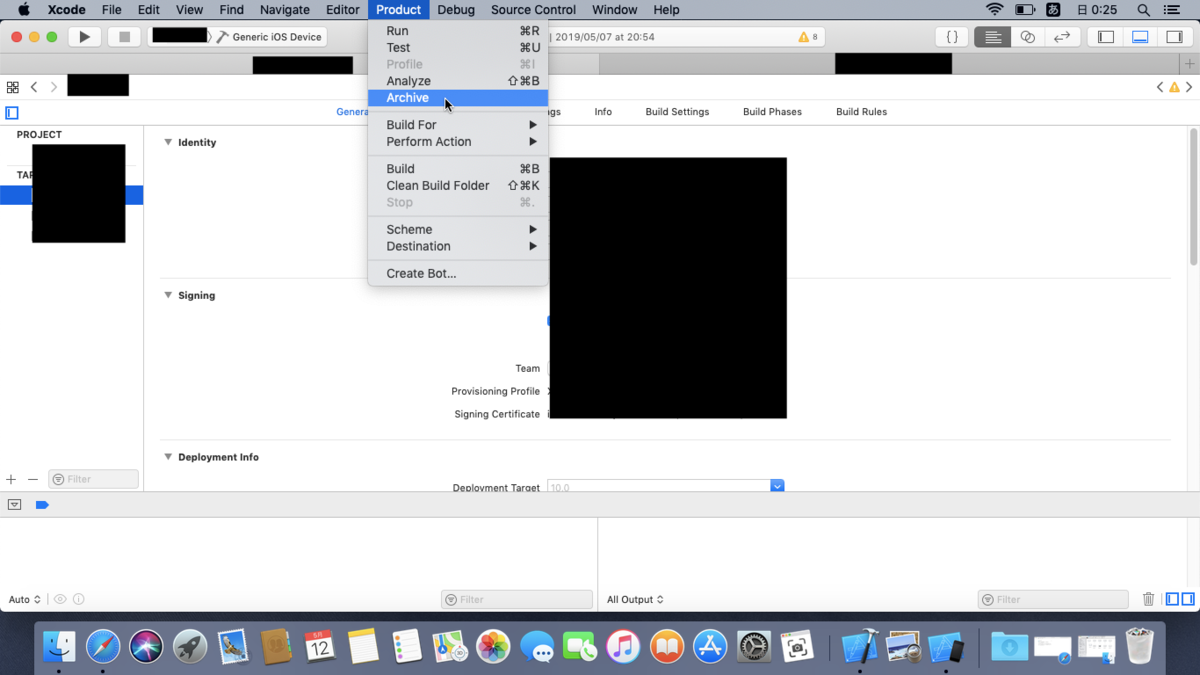Choose Generic iOS Device destination
The width and height of the screenshot is (1200, 675).
[269, 37]
